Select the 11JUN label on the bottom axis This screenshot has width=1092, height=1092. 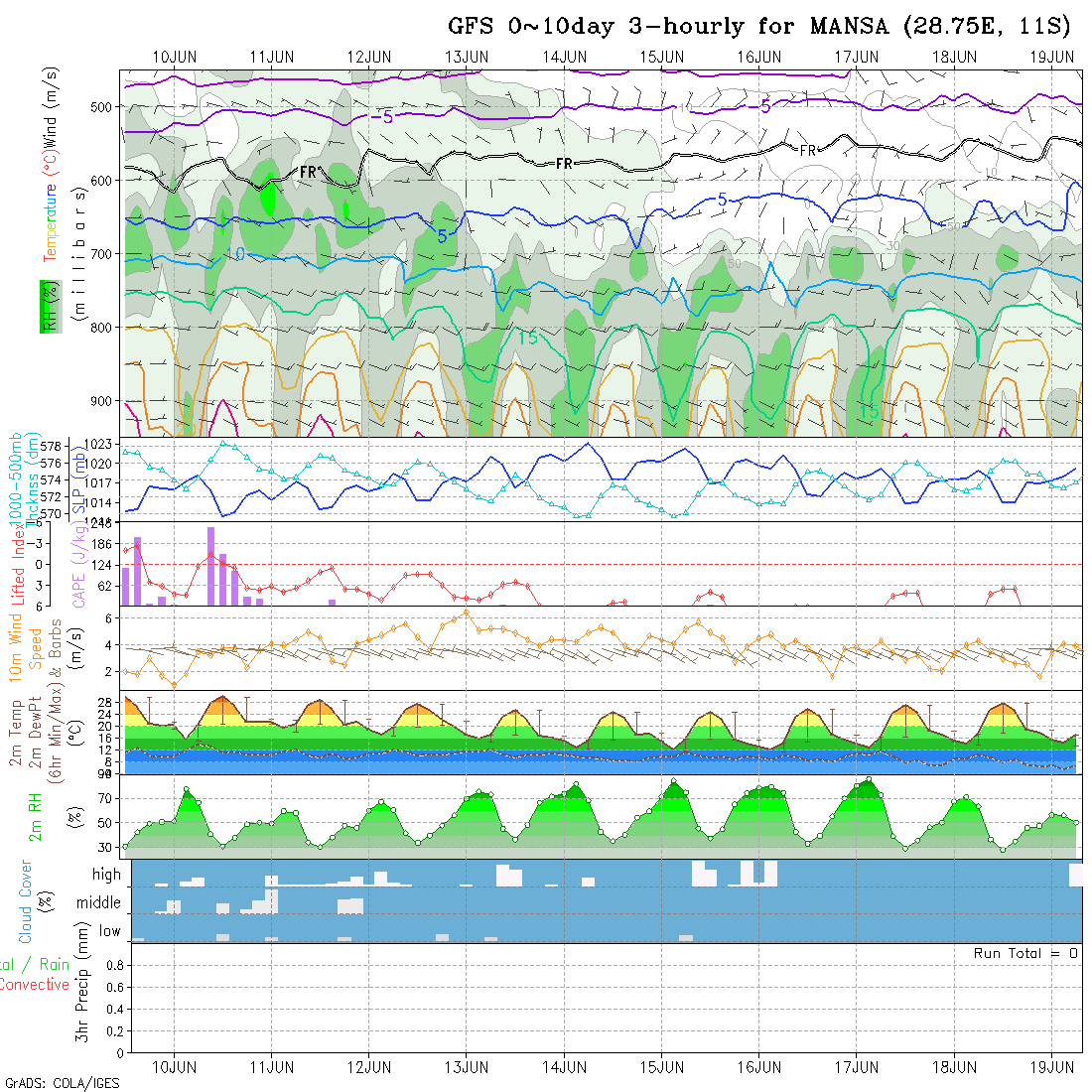[272, 1067]
